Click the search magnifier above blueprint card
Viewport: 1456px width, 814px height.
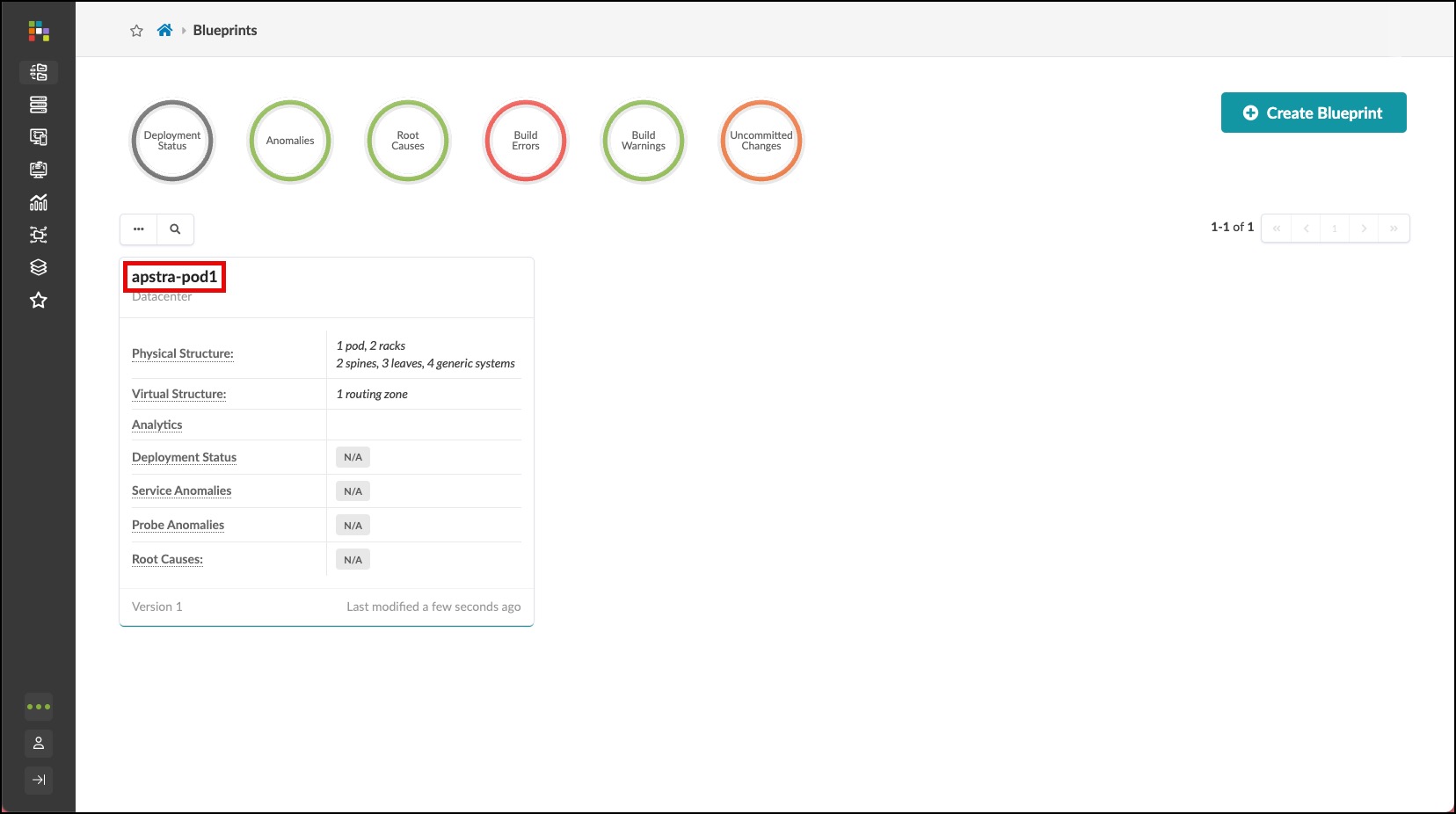tap(175, 229)
